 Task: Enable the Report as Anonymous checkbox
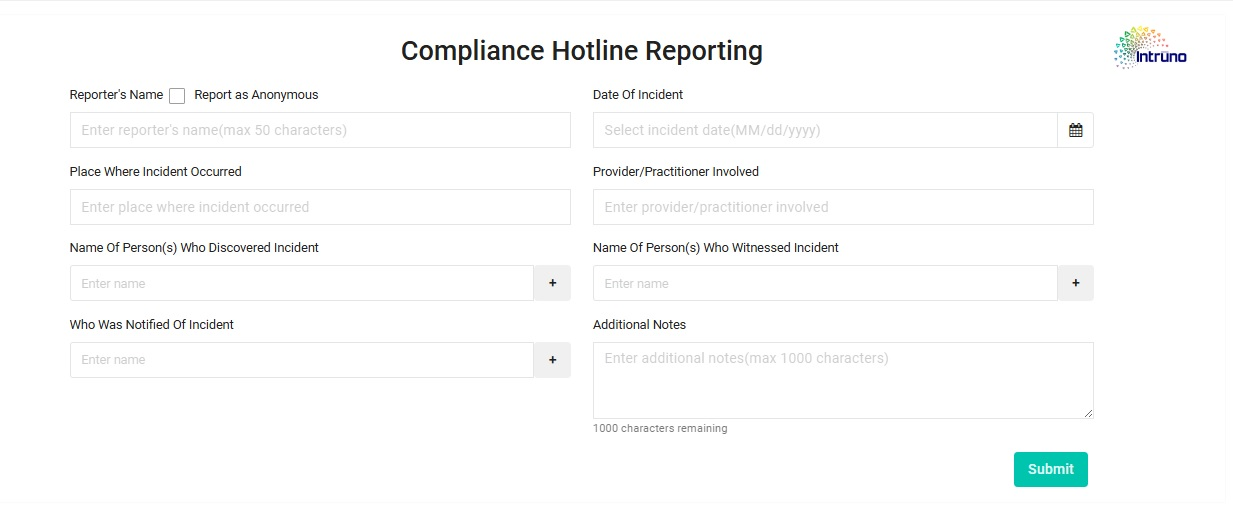point(177,96)
